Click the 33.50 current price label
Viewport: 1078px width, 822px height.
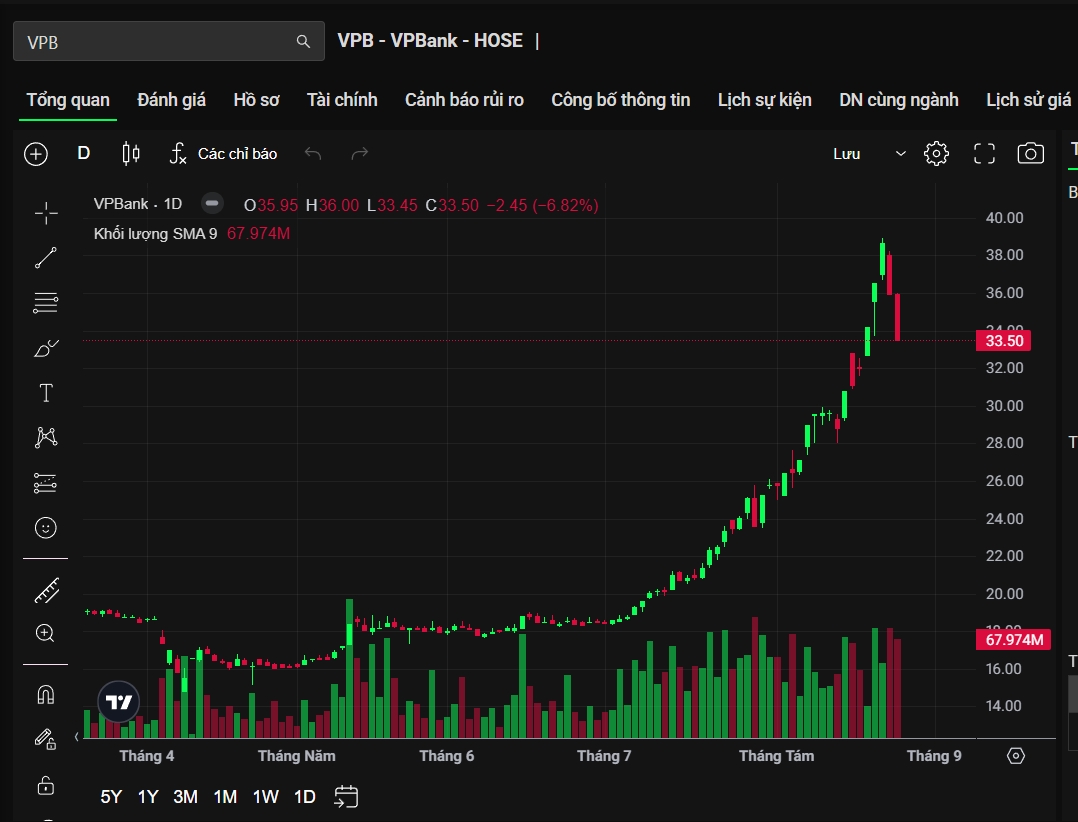[1004, 341]
